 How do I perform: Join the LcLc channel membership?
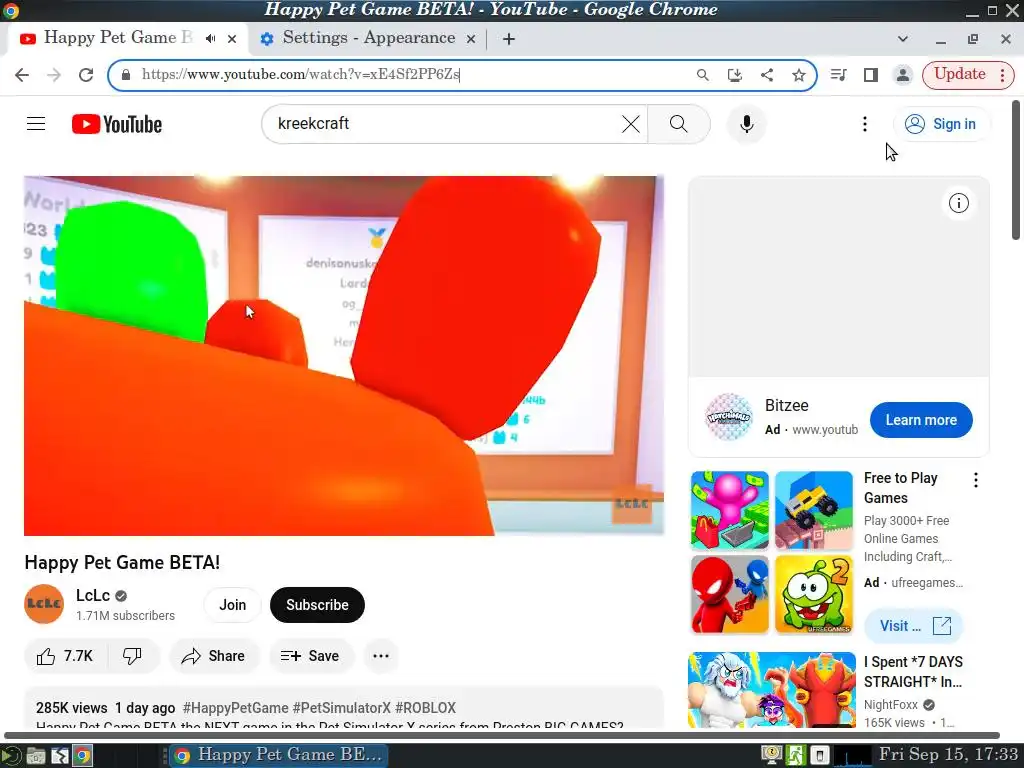click(232, 605)
